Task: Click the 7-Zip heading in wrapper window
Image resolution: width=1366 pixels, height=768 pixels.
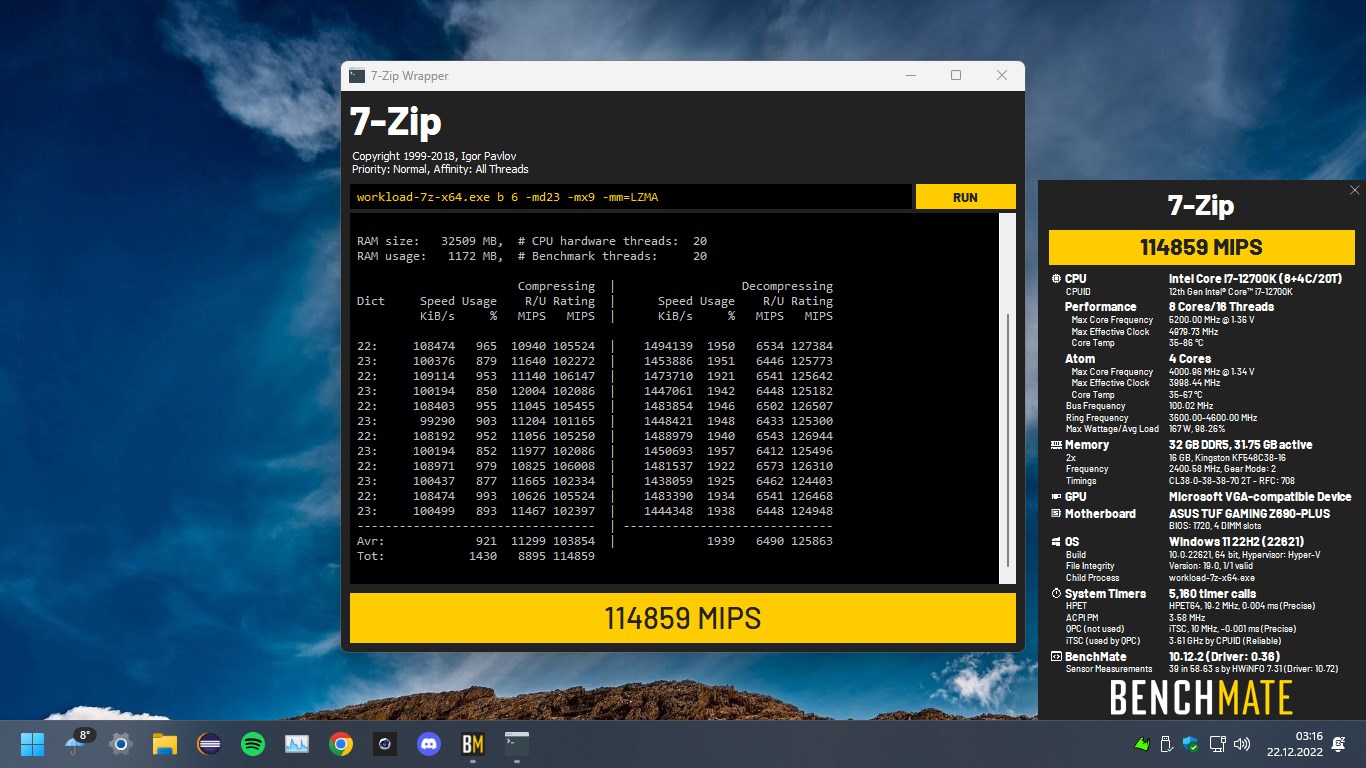Action: (395, 122)
